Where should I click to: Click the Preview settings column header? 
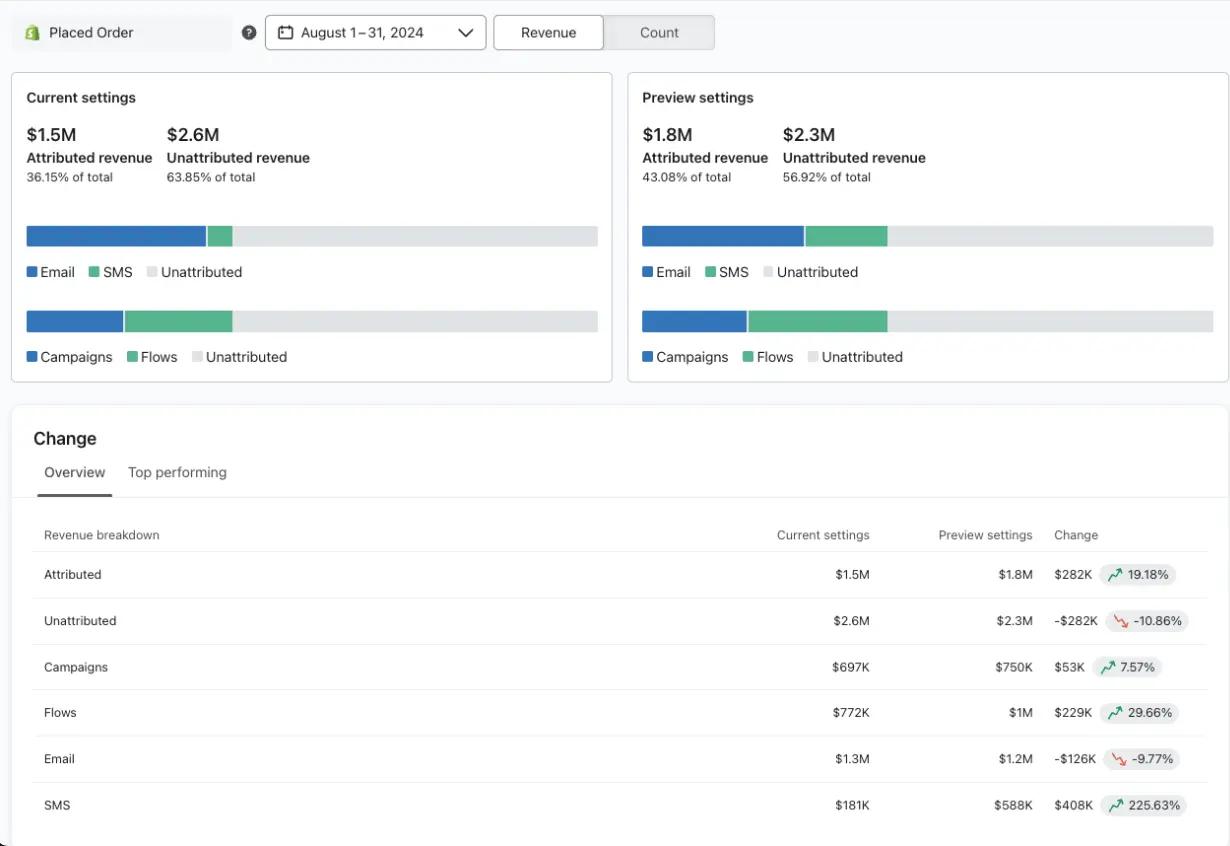(x=985, y=535)
